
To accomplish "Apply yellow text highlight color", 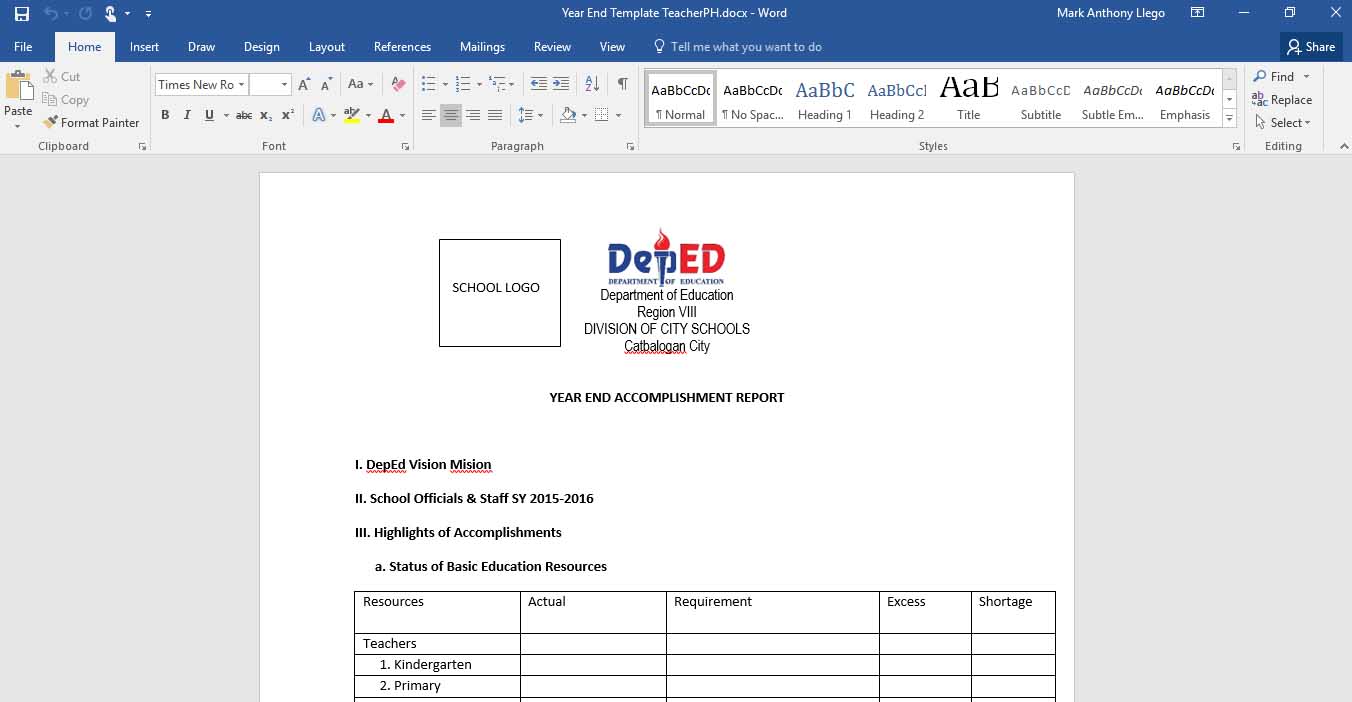I will (351, 116).
